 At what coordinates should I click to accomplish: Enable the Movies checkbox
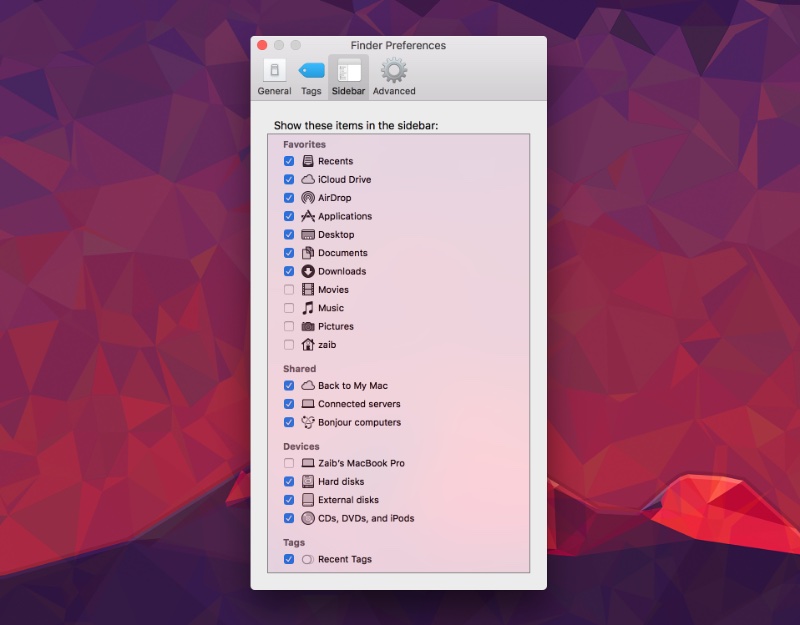click(289, 289)
